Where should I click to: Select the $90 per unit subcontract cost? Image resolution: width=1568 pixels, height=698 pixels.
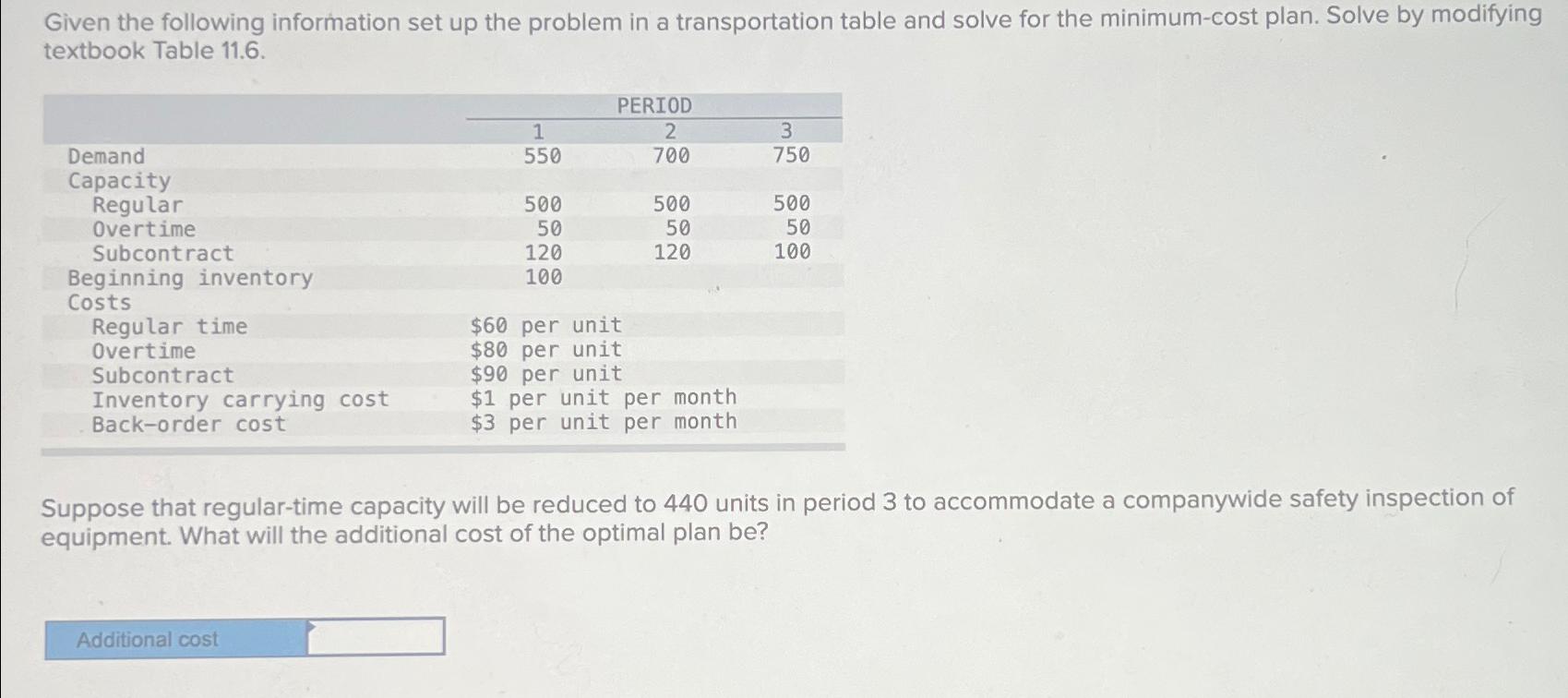(x=544, y=374)
